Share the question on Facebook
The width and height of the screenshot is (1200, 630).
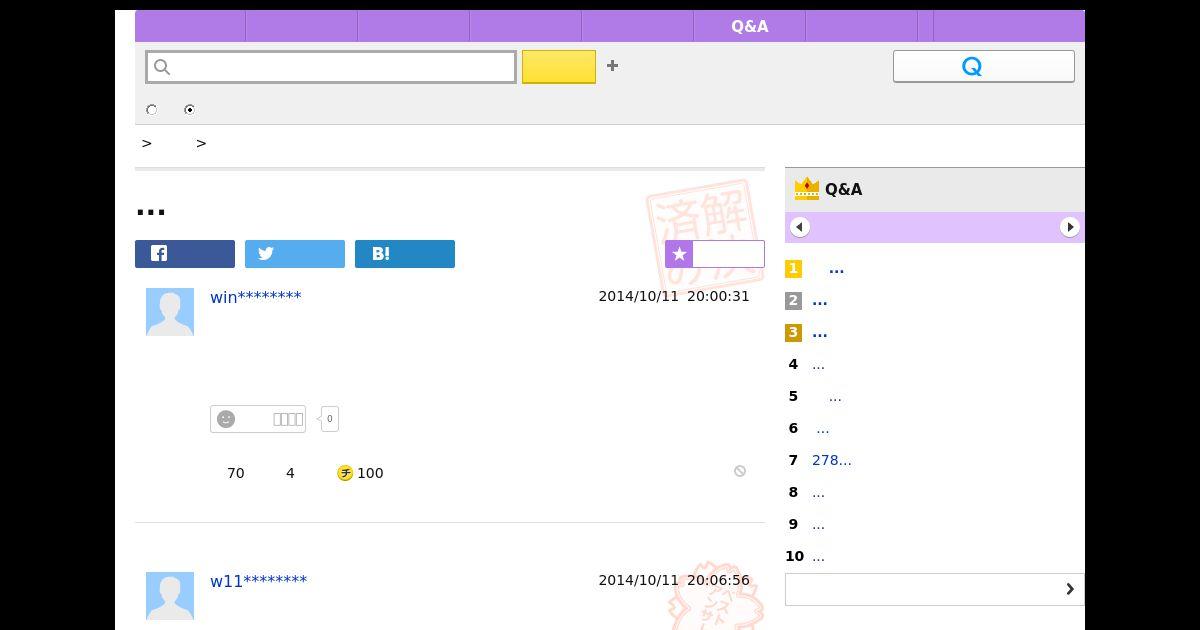click(185, 254)
